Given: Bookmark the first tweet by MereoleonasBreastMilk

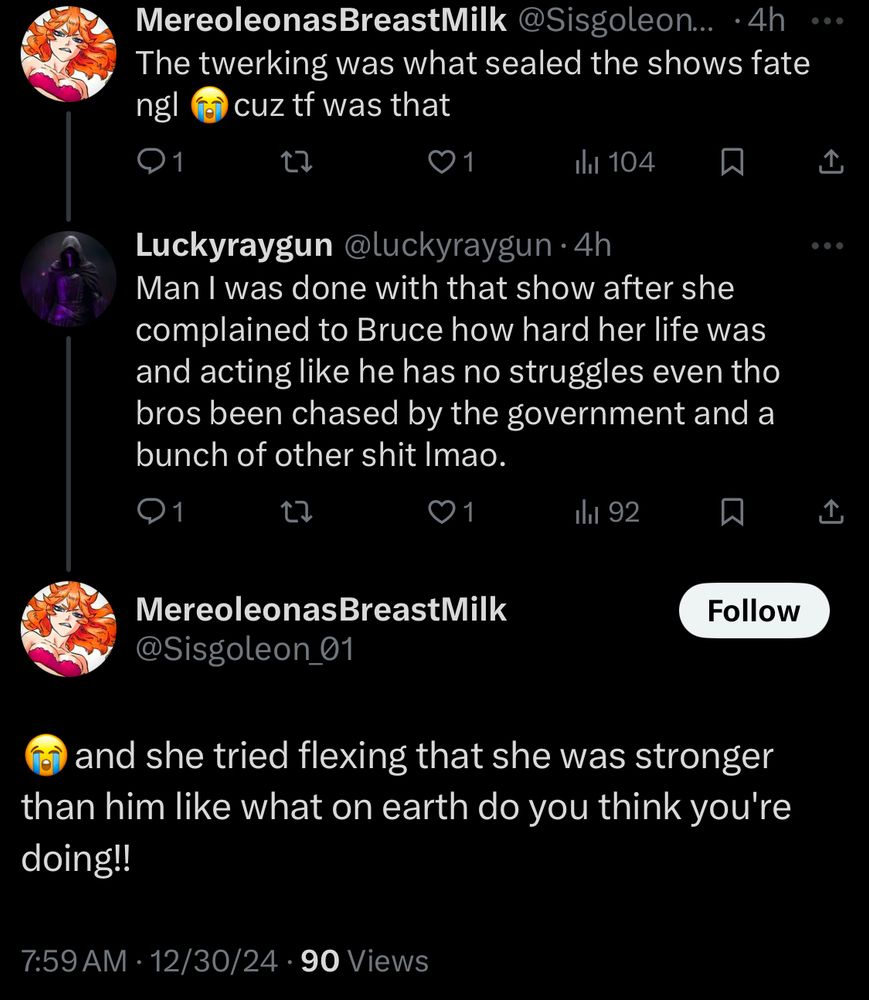Looking at the screenshot, I should [x=732, y=162].
